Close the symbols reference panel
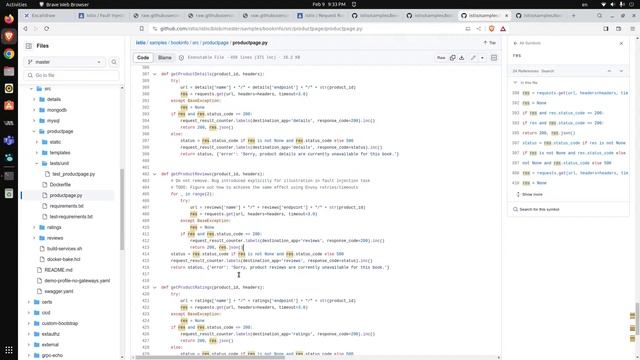 pos(621,43)
